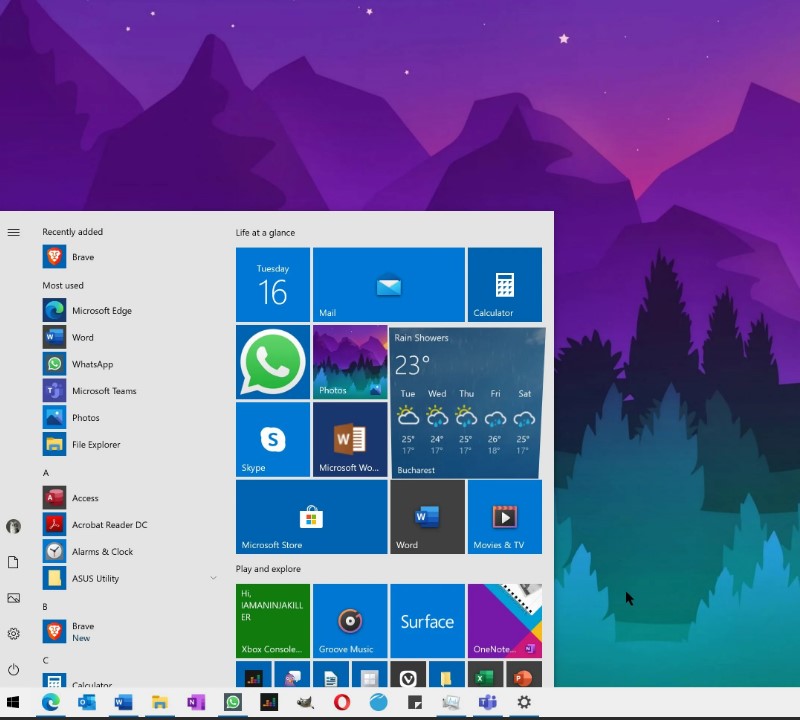Open the user account picture button
Image resolution: width=800 pixels, height=720 pixels.
13,526
